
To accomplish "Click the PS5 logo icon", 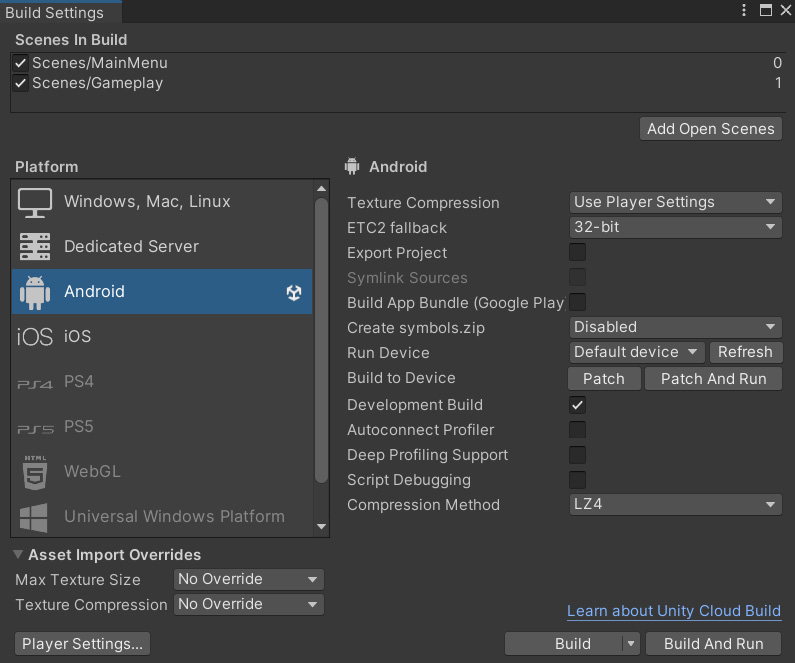I will coord(35,429).
